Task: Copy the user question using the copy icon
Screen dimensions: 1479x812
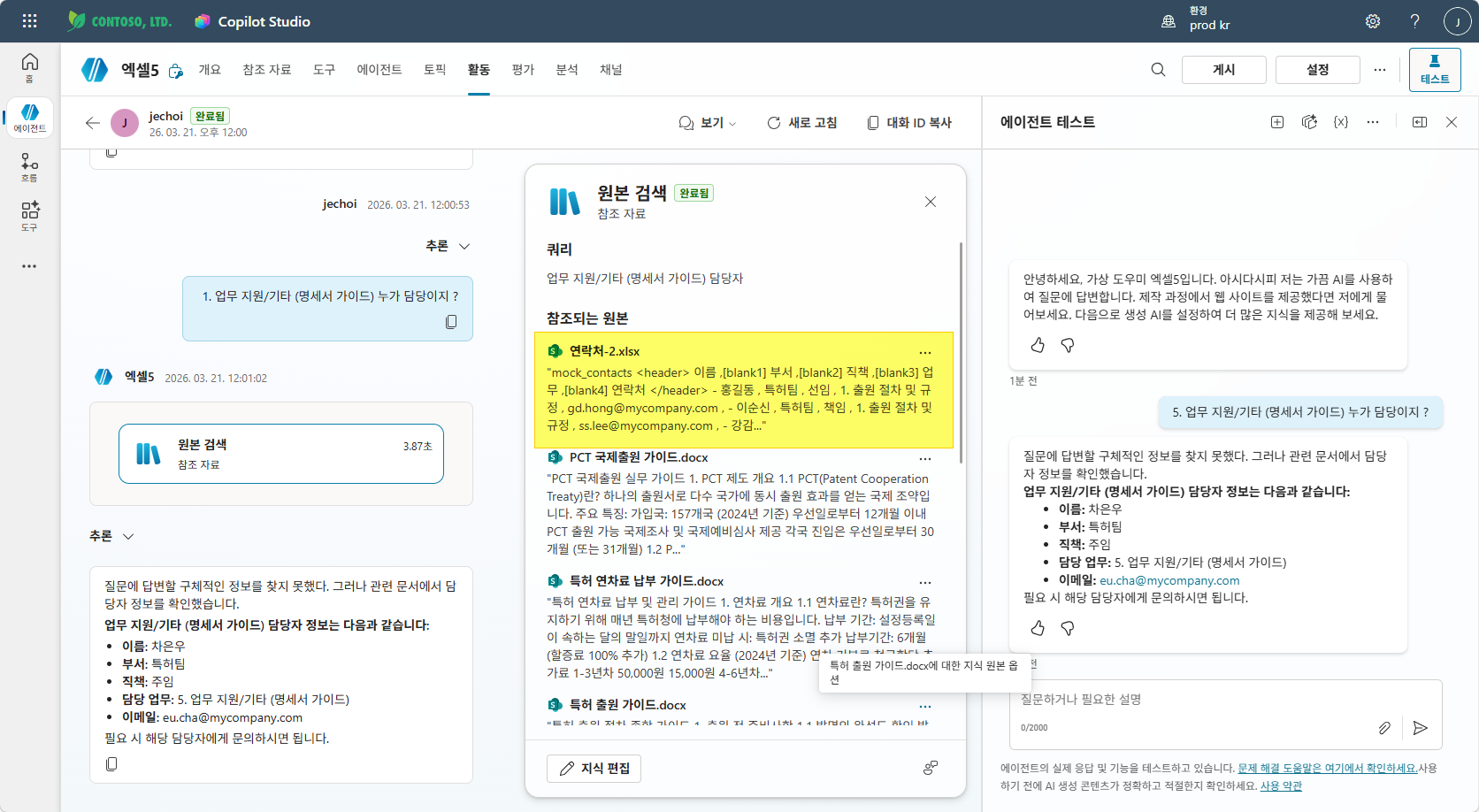Action: [x=451, y=321]
